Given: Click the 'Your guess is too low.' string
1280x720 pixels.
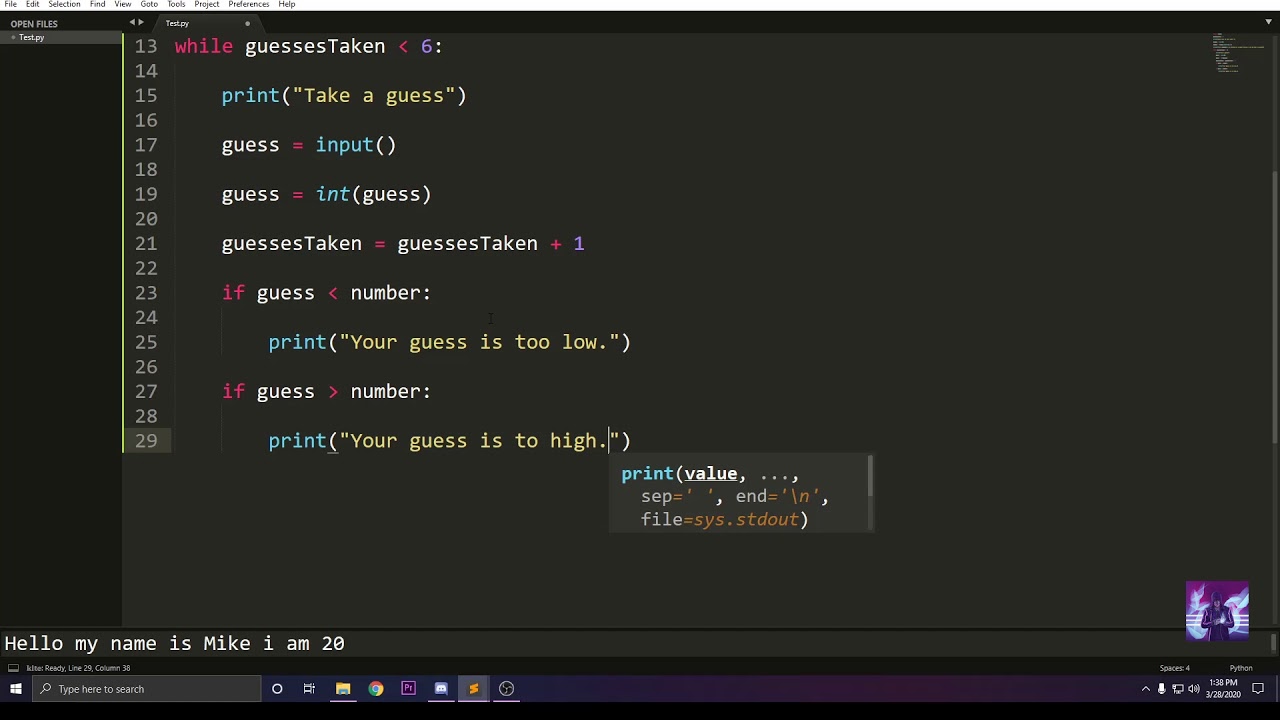Looking at the screenshot, I should tap(479, 342).
